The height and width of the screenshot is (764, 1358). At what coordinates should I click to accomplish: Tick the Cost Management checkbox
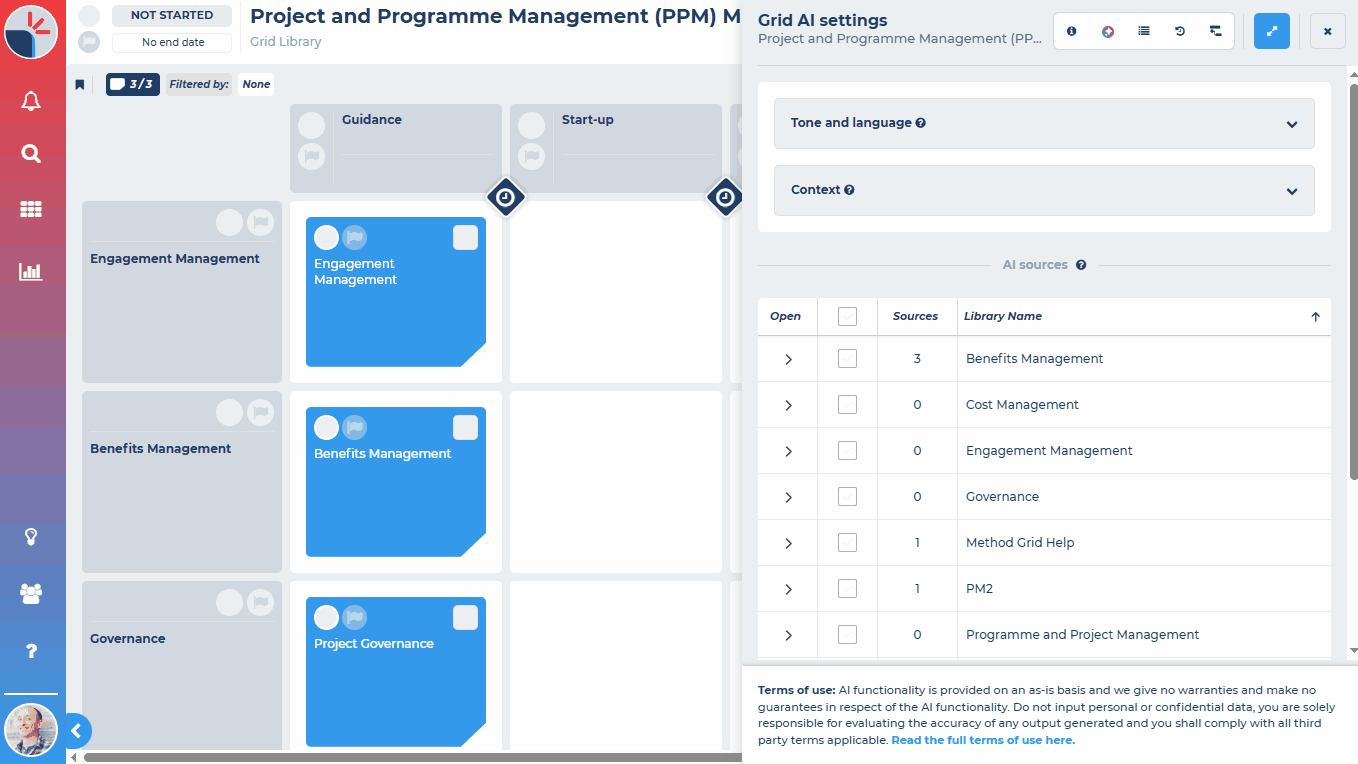(x=847, y=405)
